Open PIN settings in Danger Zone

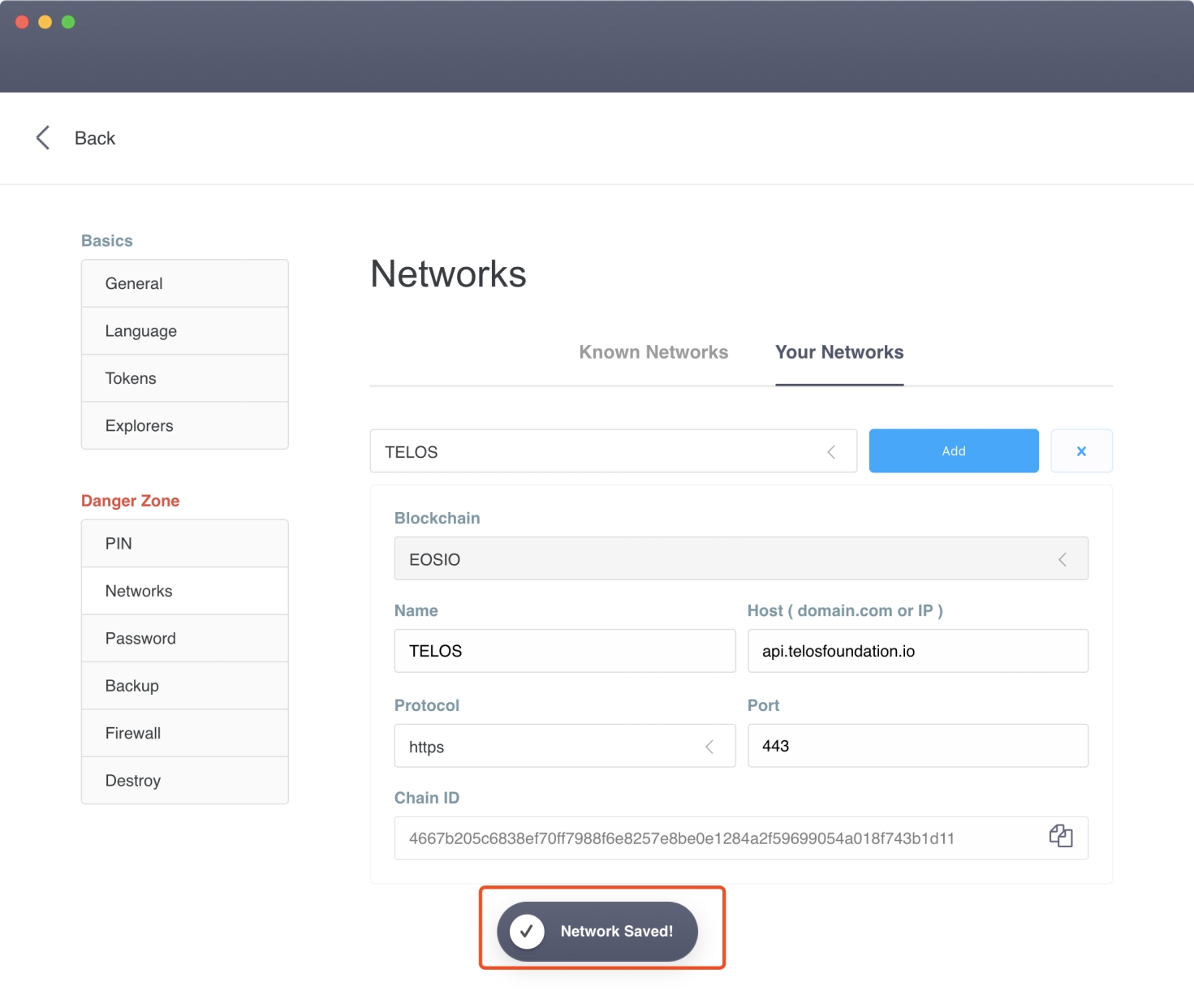[x=185, y=544]
